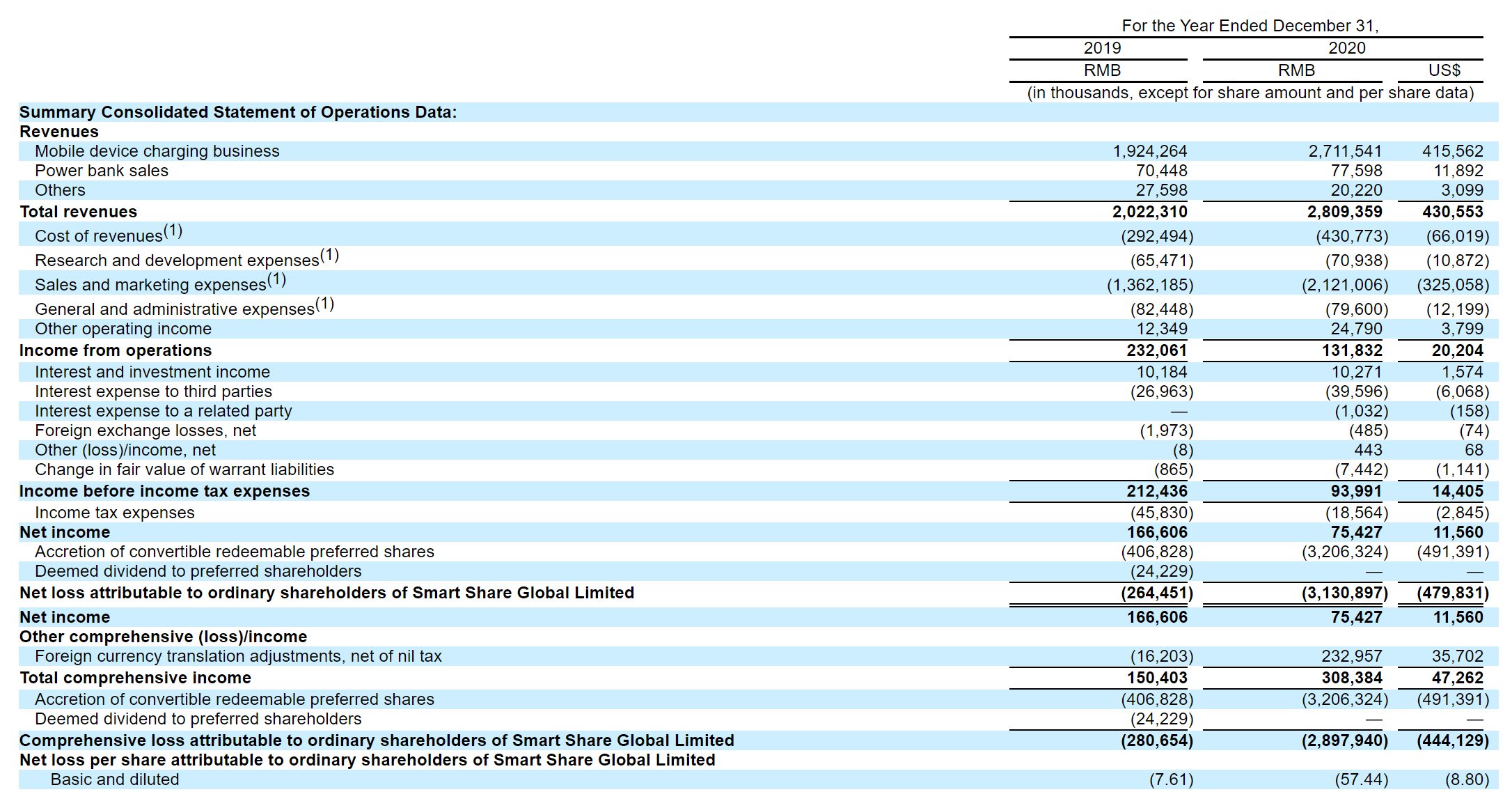Select Comprehensive loss attributable (2,897,940) value
This screenshot has width=1512, height=808.
(x=1344, y=740)
